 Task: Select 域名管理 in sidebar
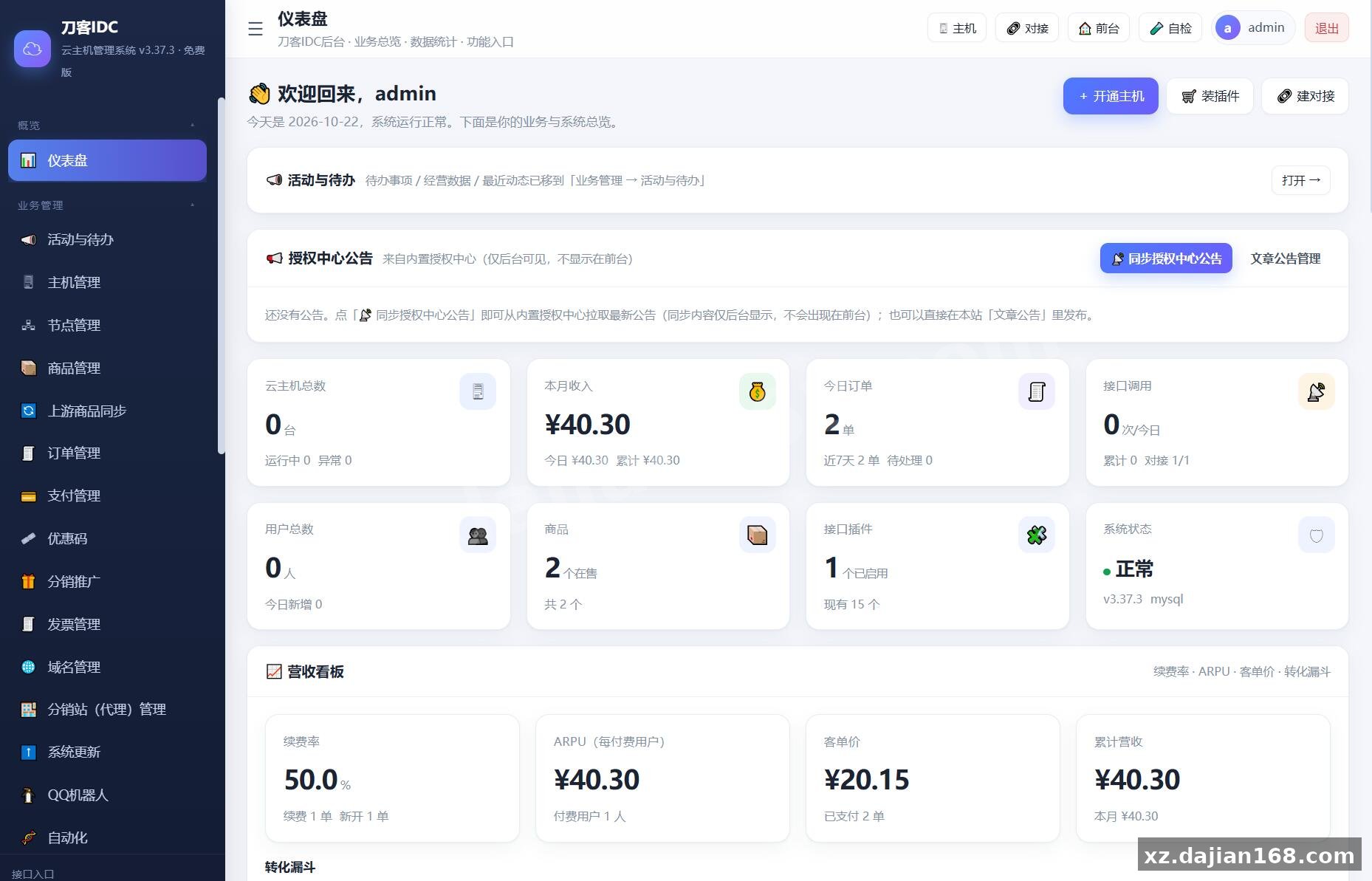pyautogui.click(x=107, y=667)
